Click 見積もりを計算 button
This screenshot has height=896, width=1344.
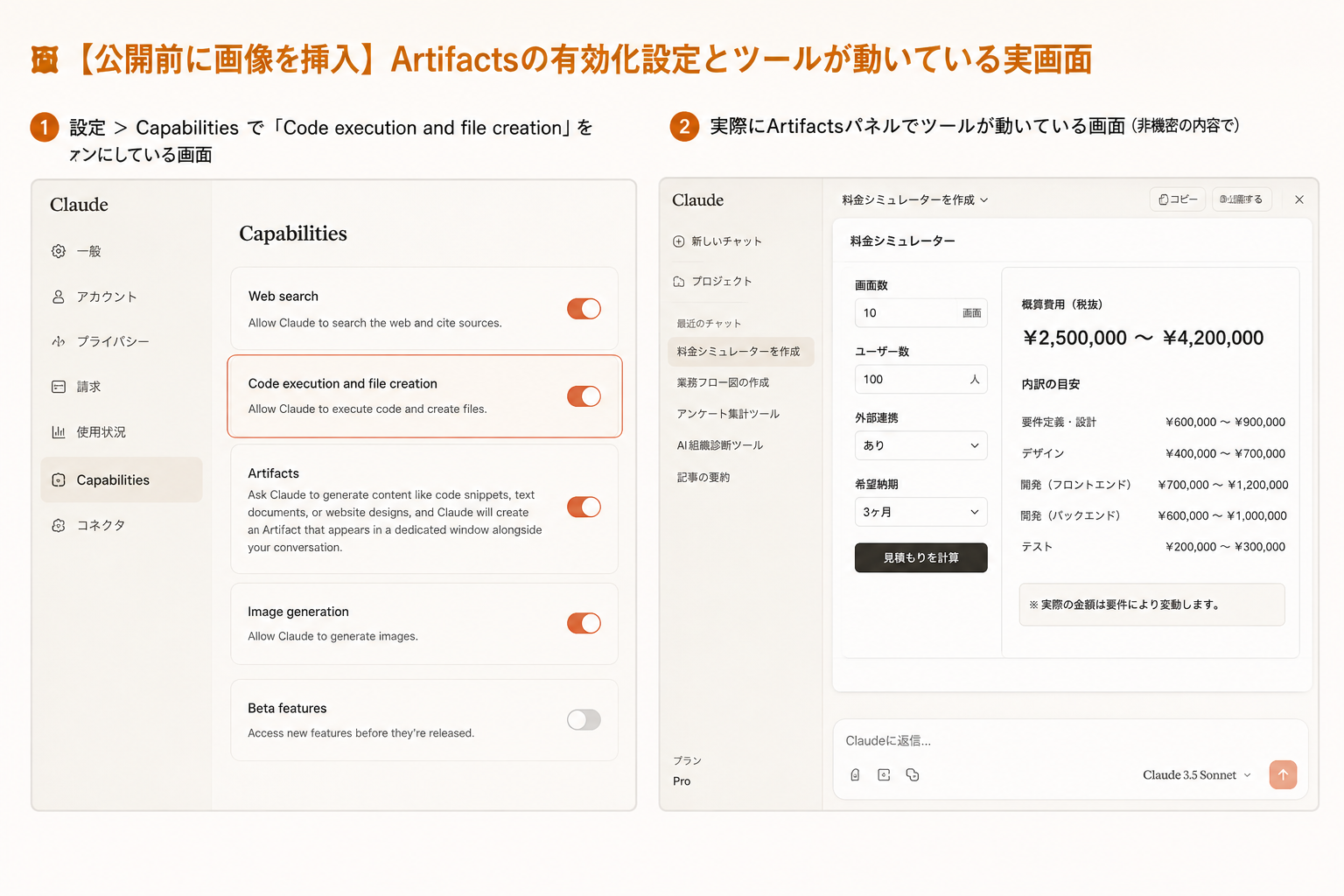tap(920, 557)
